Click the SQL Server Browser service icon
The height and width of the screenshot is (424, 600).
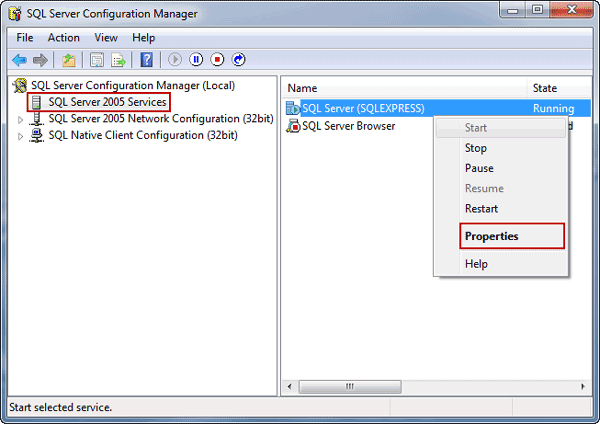pyautogui.click(x=293, y=126)
